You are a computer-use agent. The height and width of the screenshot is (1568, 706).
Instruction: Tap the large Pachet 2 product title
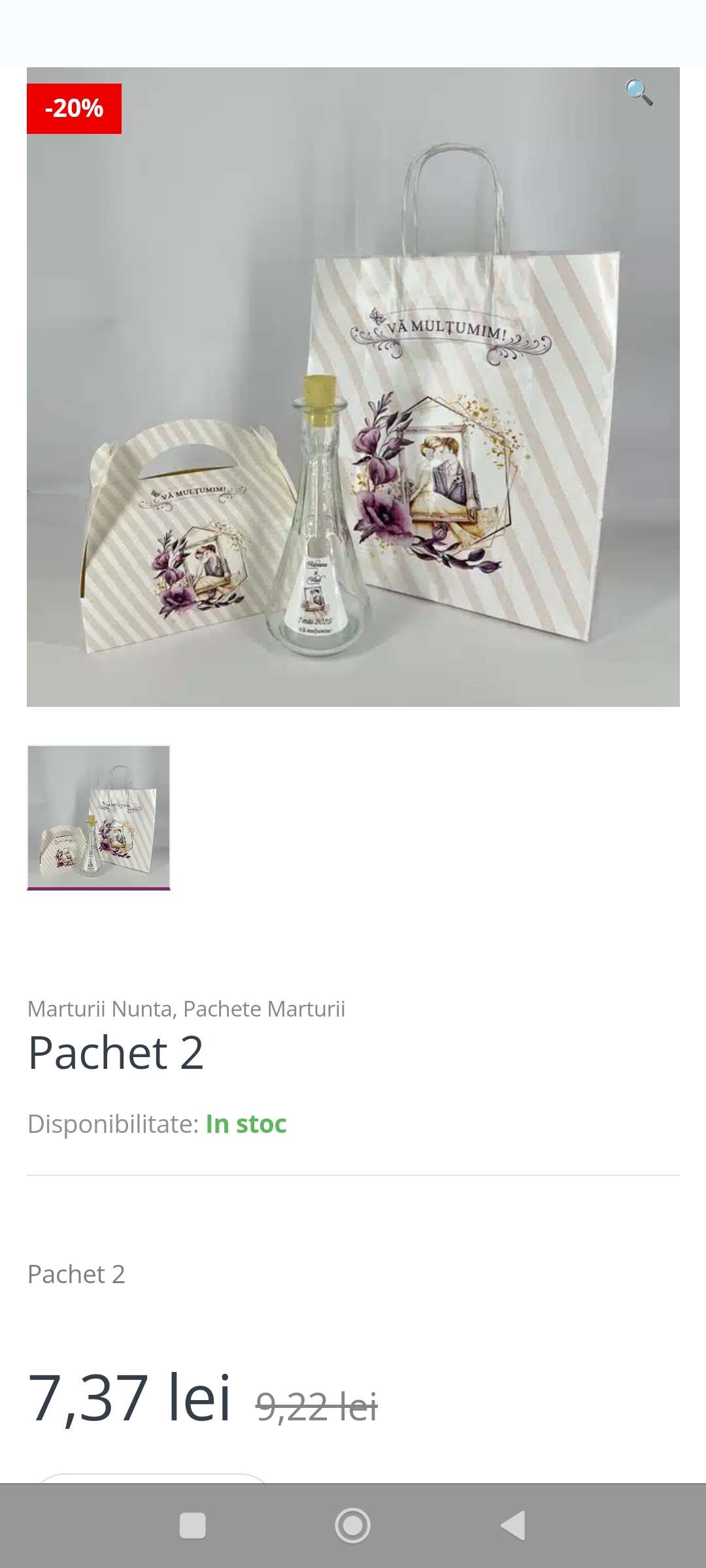116,1053
